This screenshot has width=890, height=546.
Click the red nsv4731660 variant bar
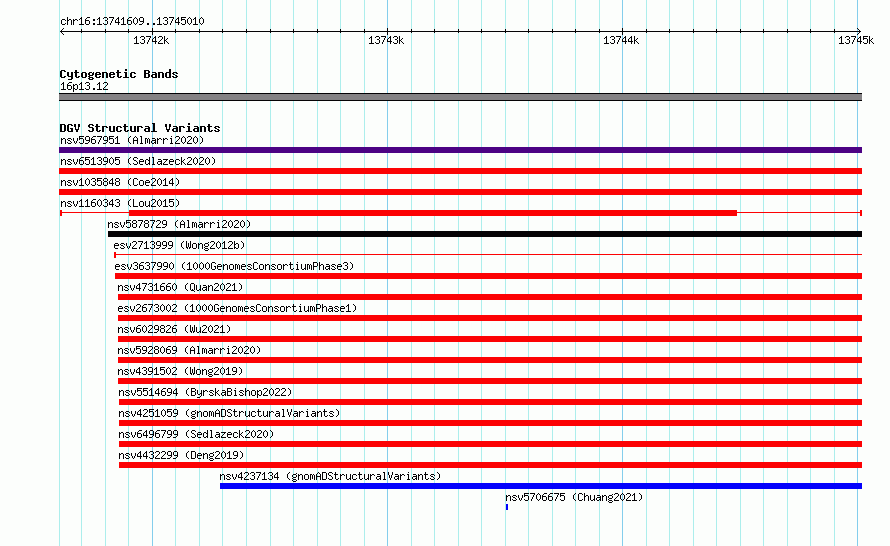coord(490,297)
